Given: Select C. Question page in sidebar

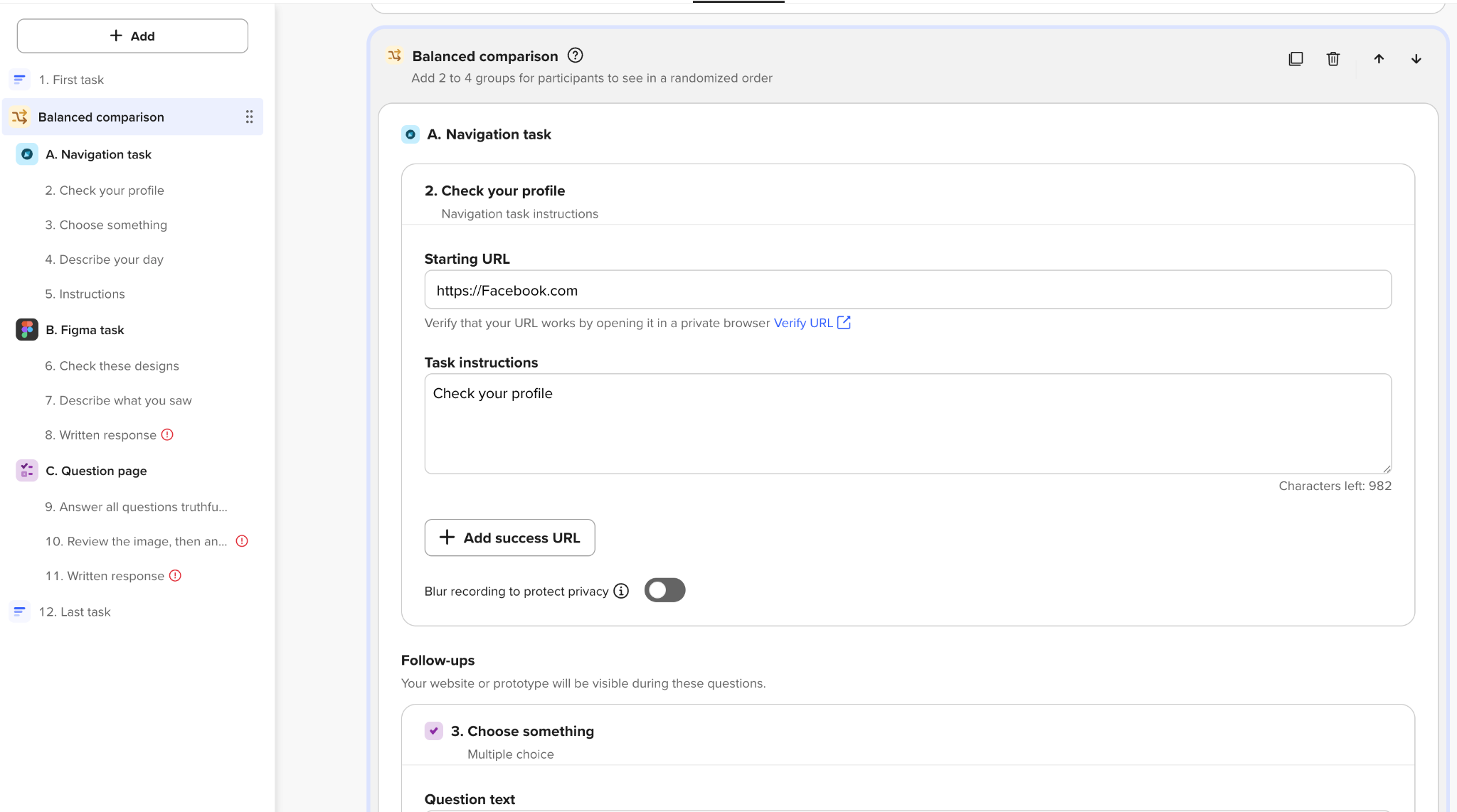Looking at the screenshot, I should click(x=96, y=471).
